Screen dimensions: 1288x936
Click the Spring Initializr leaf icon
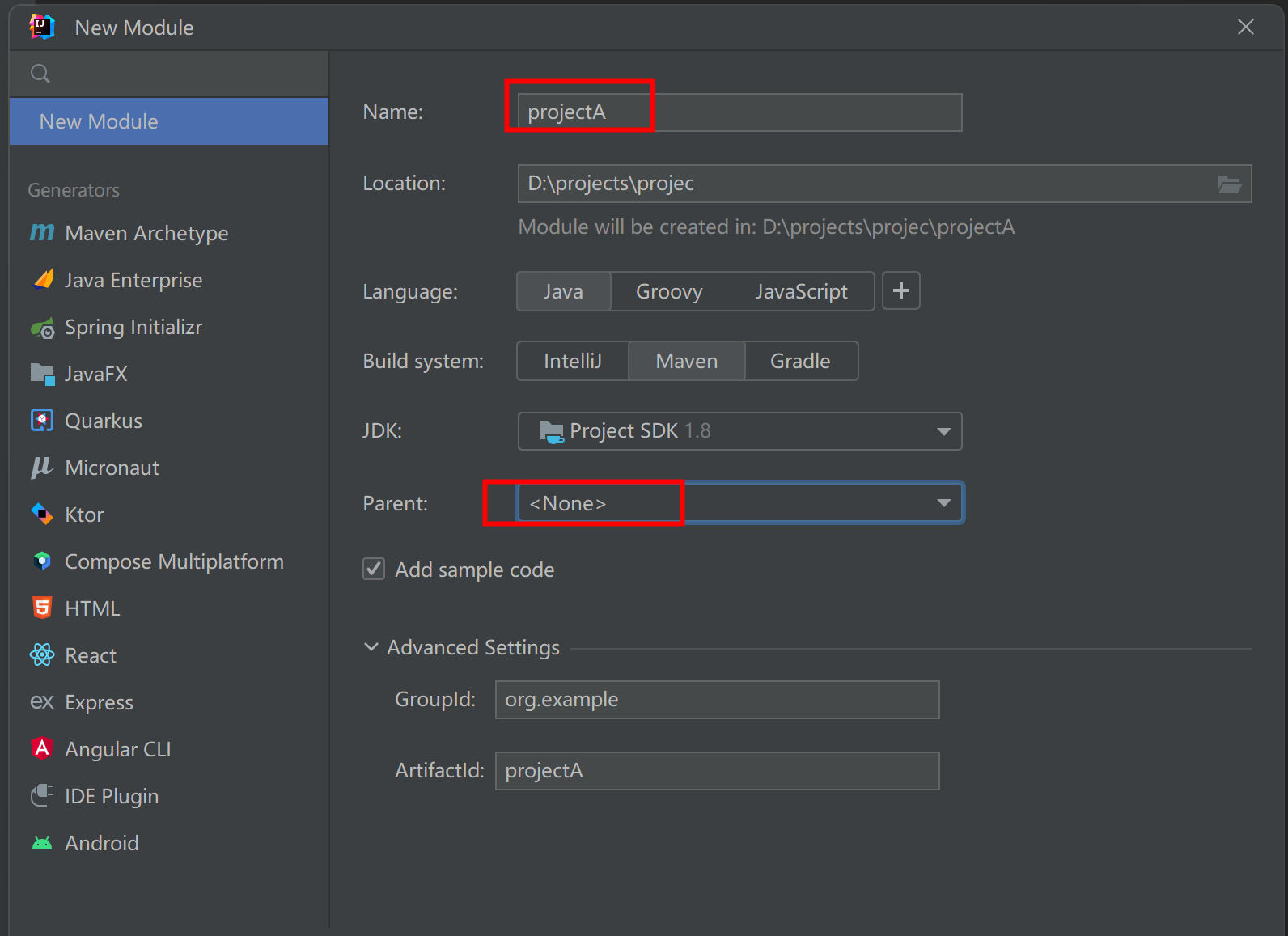(x=42, y=328)
